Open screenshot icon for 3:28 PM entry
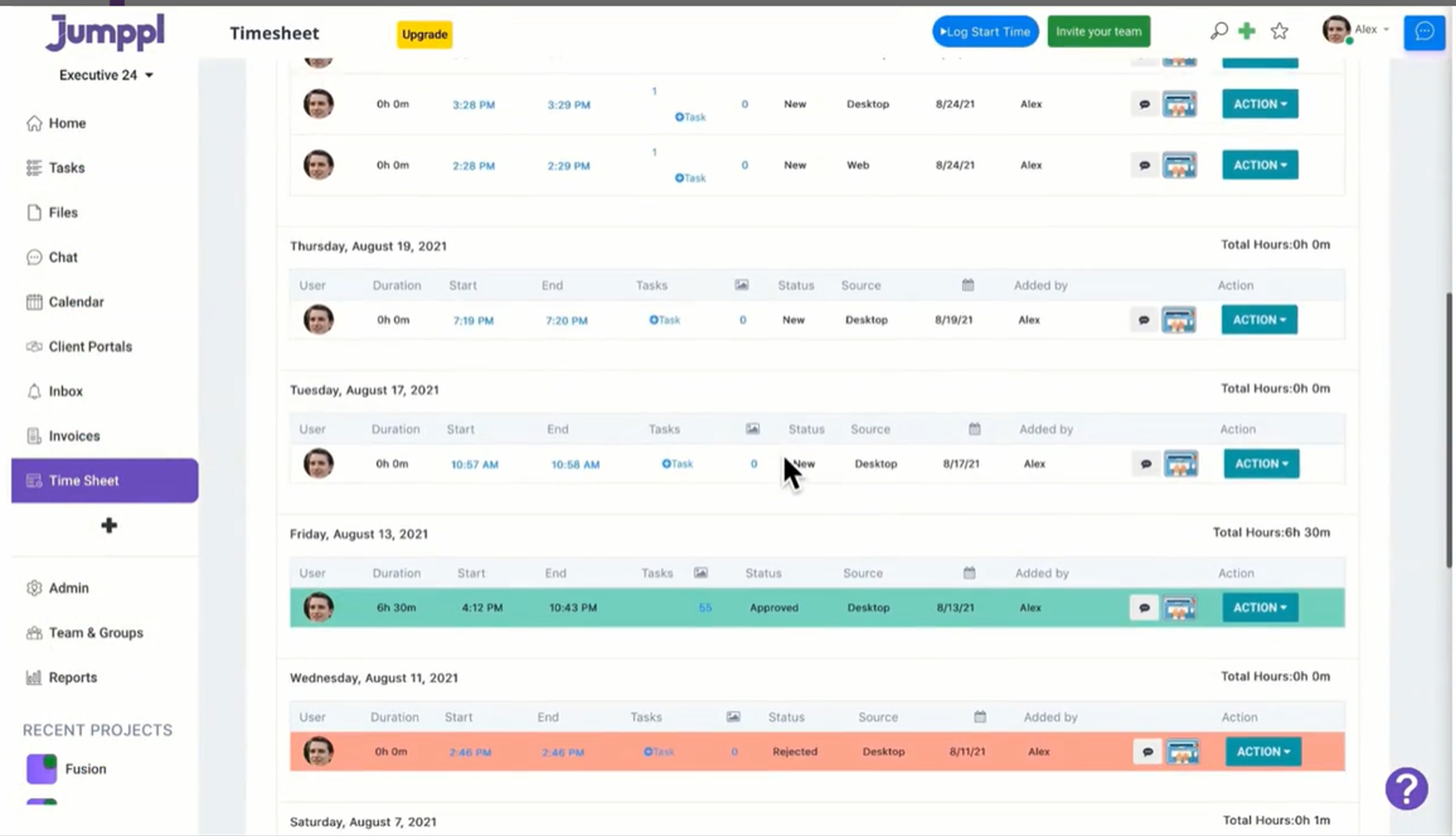The image size is (1456, 836). 1179,104
